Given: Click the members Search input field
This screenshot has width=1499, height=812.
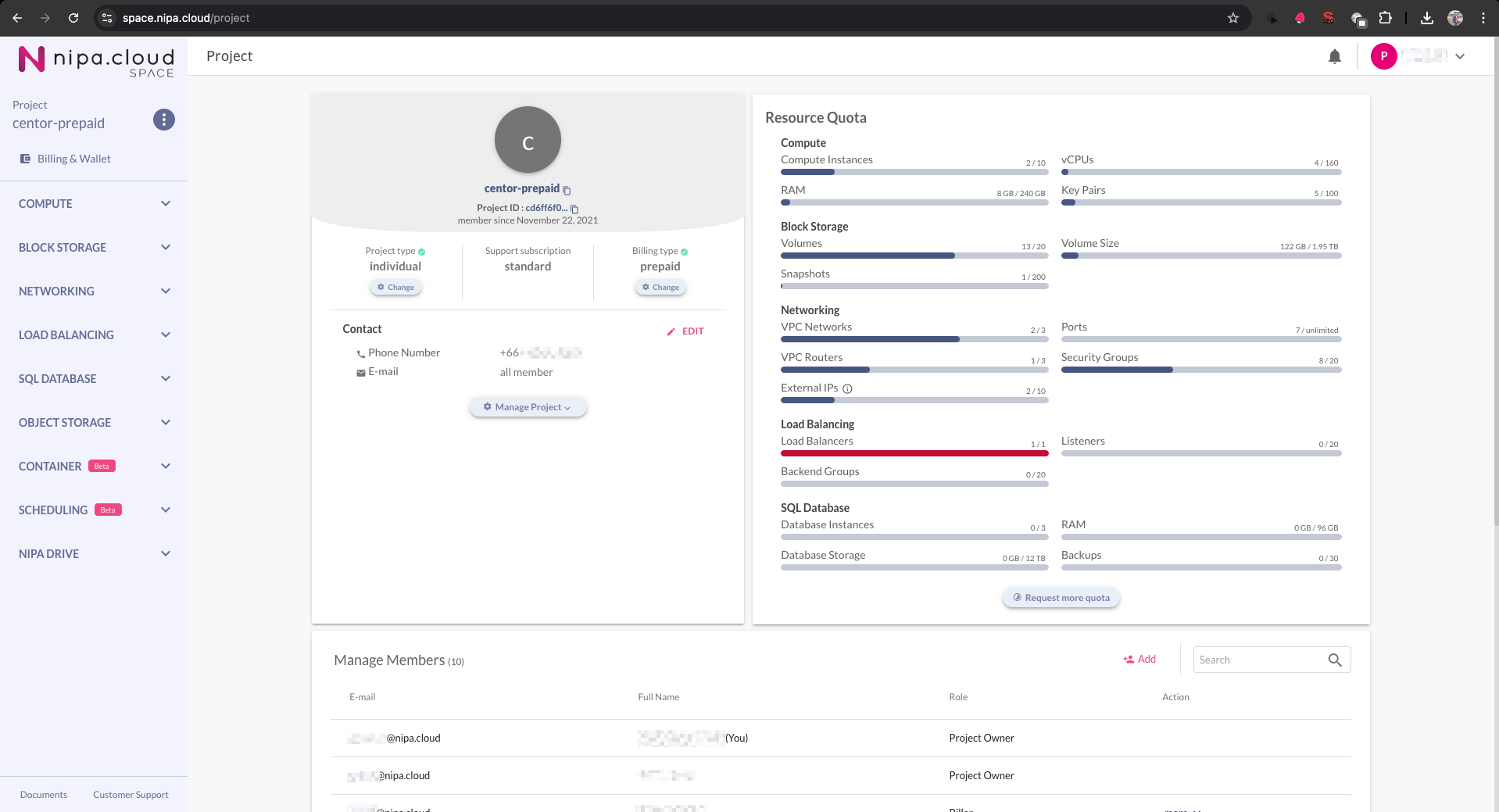Looking at the screenshot, I should point(1258,660).
